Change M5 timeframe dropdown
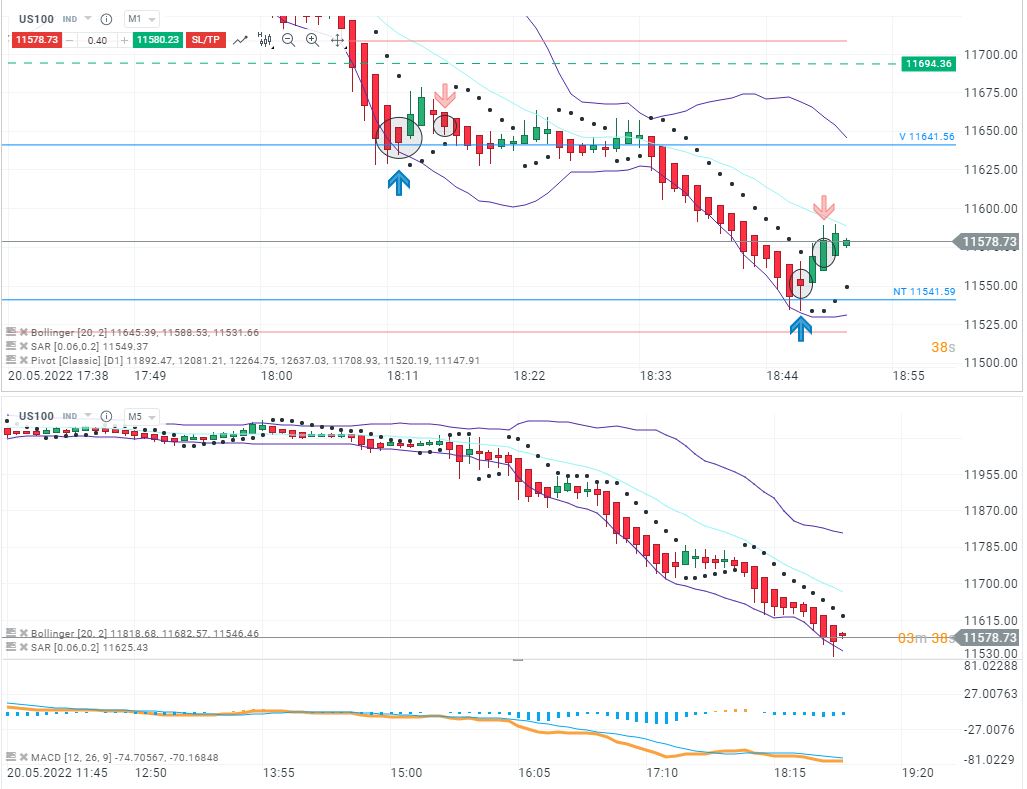1027x789 pixels. [141, 416]
